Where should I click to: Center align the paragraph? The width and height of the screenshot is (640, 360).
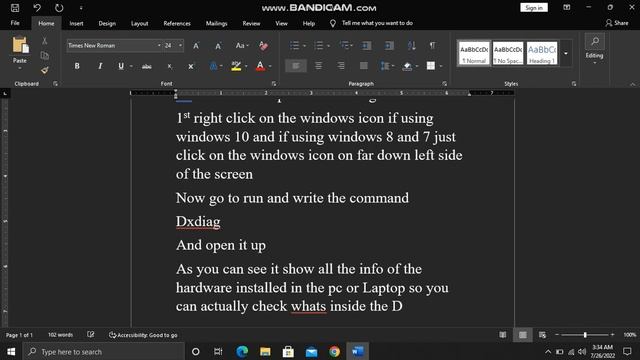(318, 66)
